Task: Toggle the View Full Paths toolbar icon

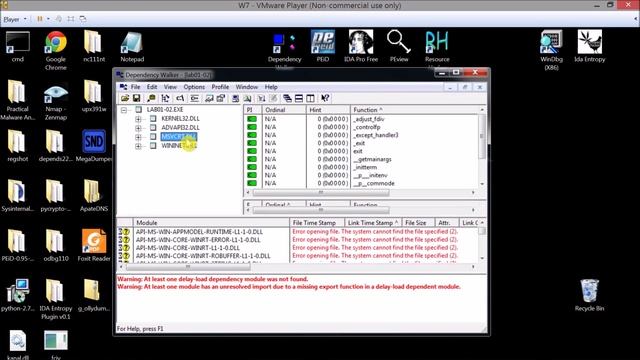Action: click(x=180, y=98)
